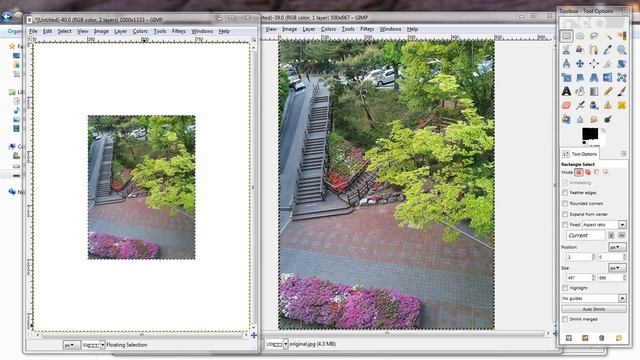Select the Eraser tool

point(567,105)
